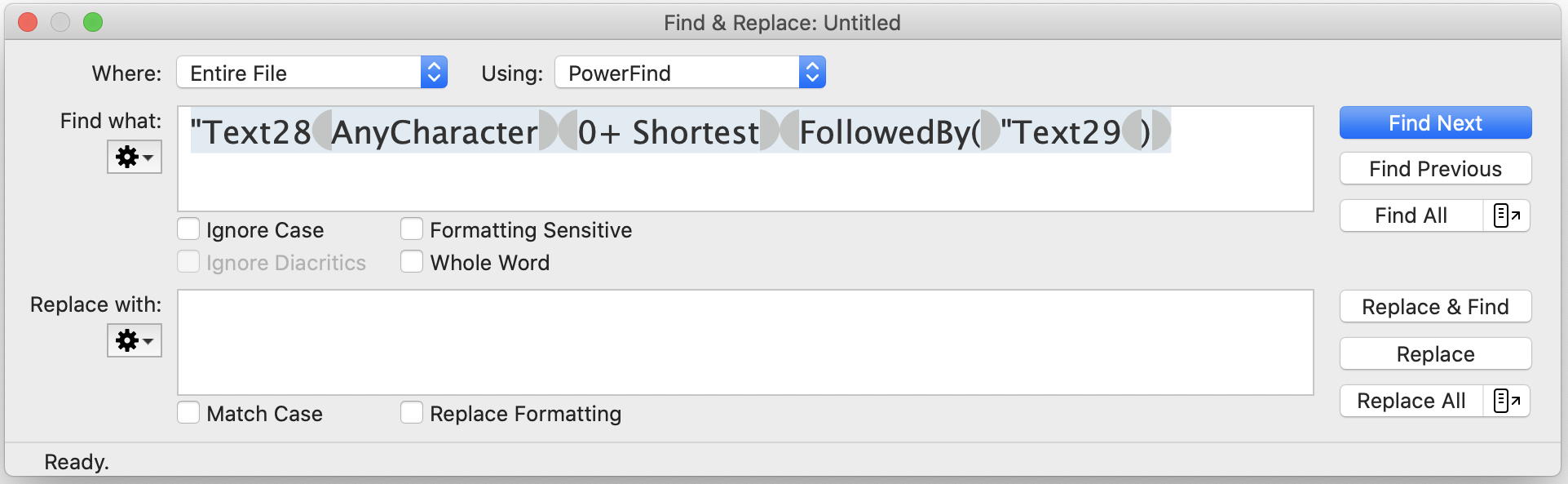Toggle the Replace Formatting checkbox
This screenshot has height=484, width=1568.
click(x=412, y=413)
